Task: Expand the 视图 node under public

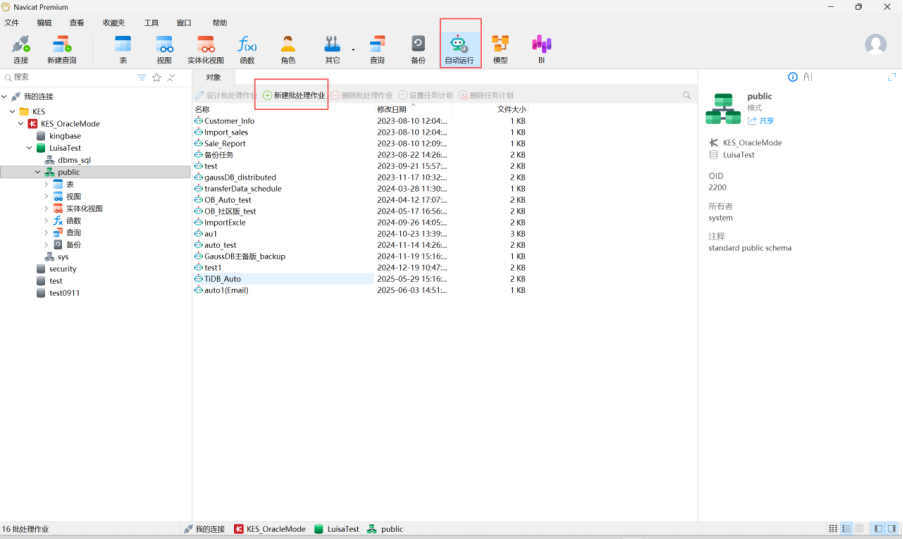Action: 46,196
